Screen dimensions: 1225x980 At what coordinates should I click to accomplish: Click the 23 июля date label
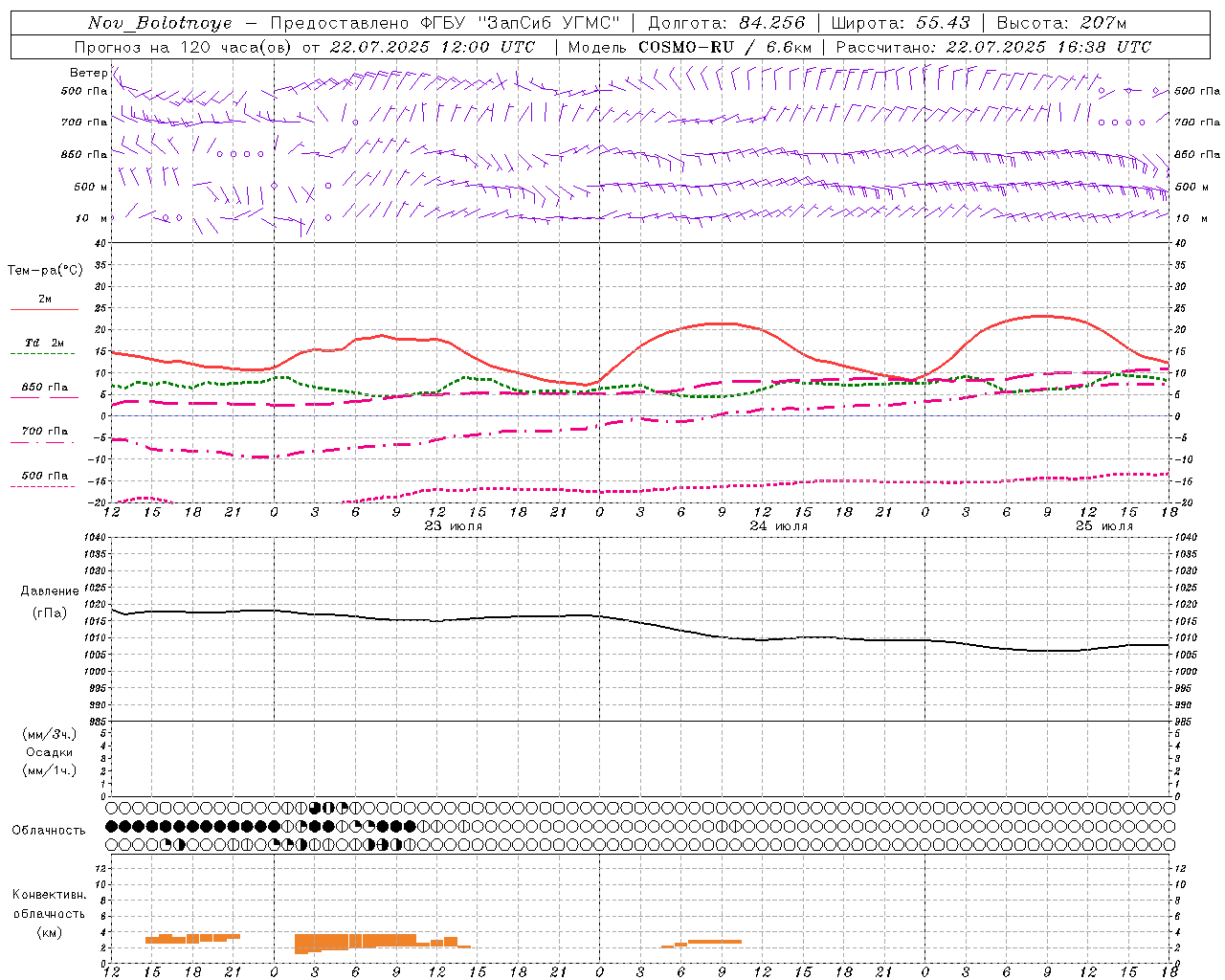(454, 526)
